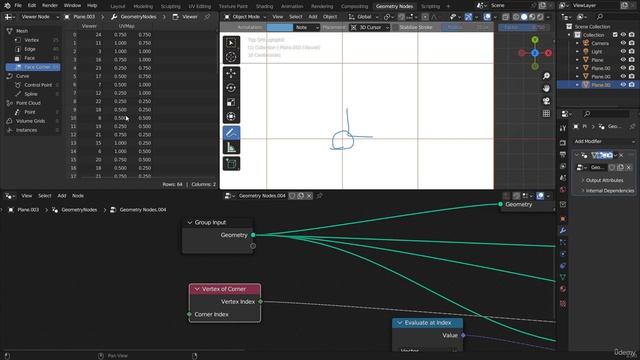Click the viewport zoom magnifier icon
The image size is (640, 360).
click(546, 76)
